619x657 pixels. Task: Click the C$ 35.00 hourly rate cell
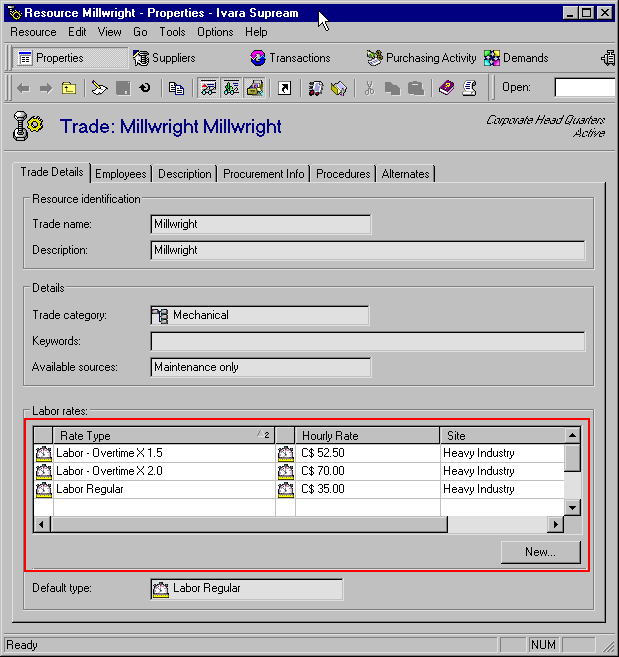coord(368,489)
